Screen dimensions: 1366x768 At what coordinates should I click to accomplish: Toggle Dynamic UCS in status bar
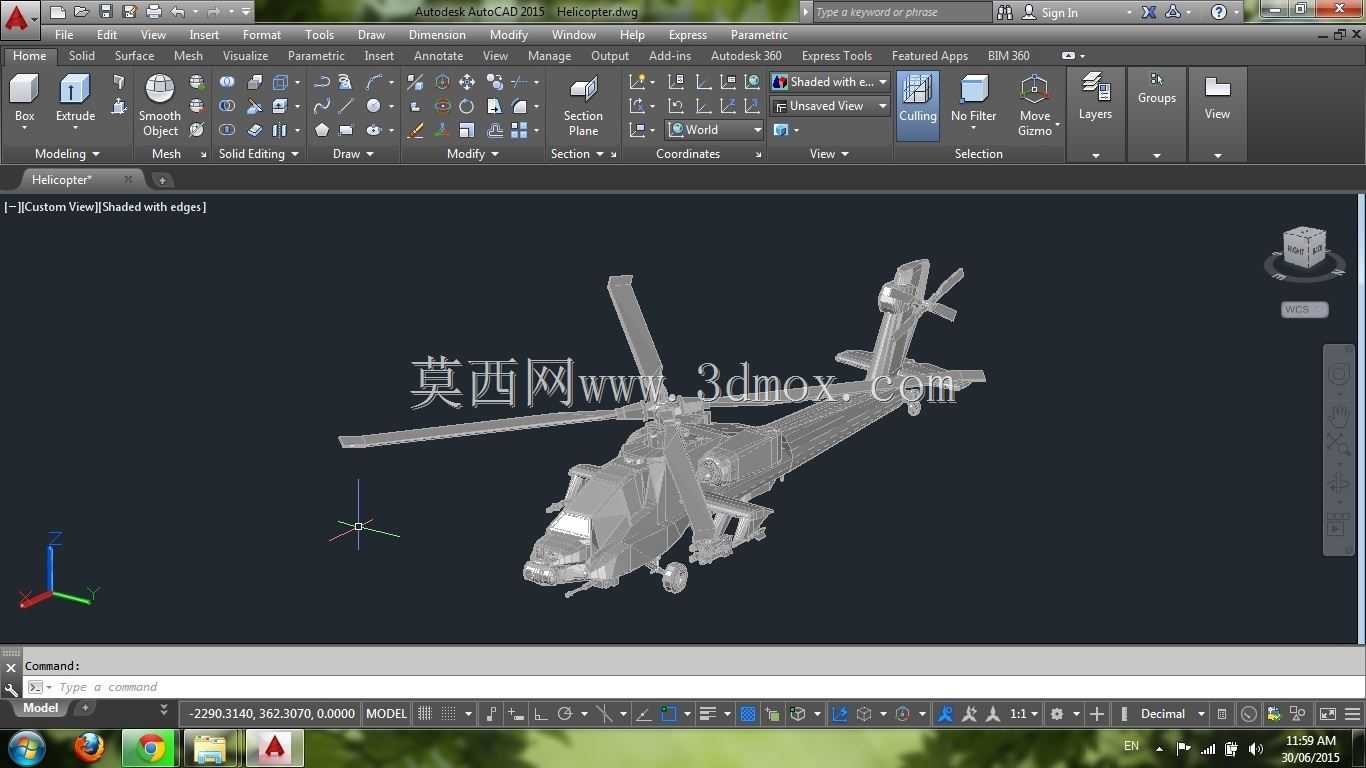coord(839,714)
